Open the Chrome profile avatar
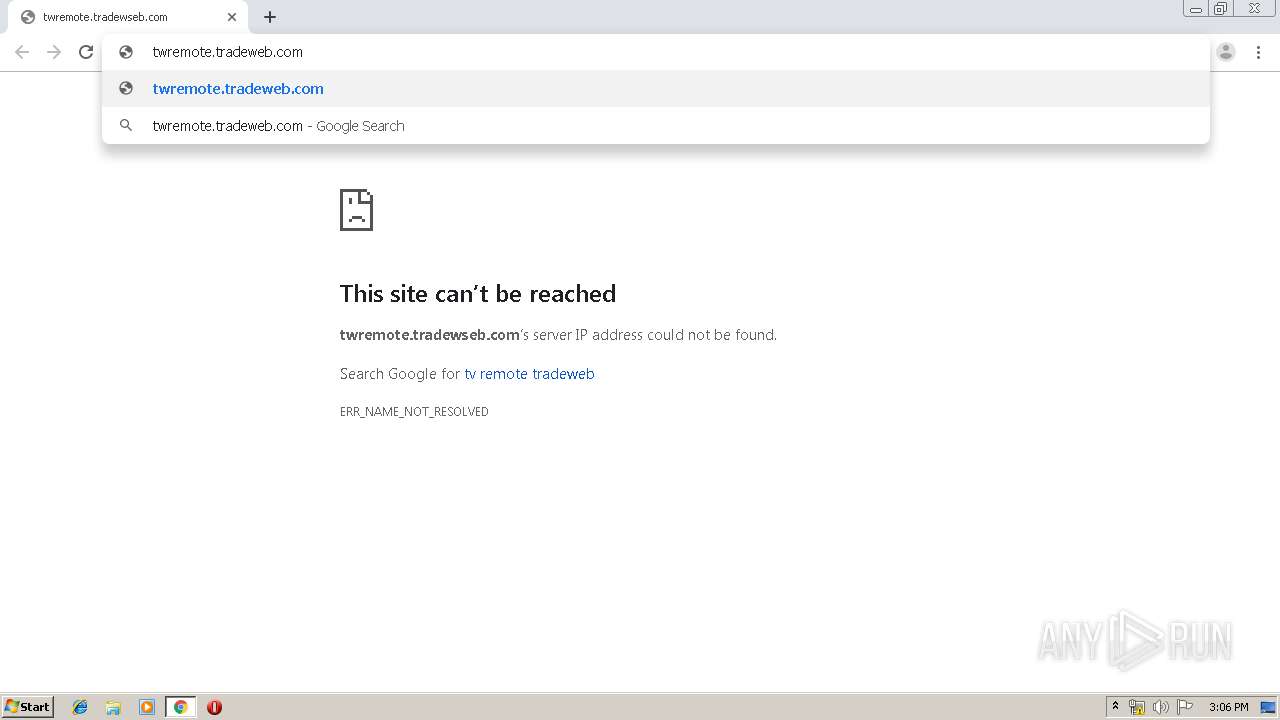1280x720 pixels. click(1226, 52)
